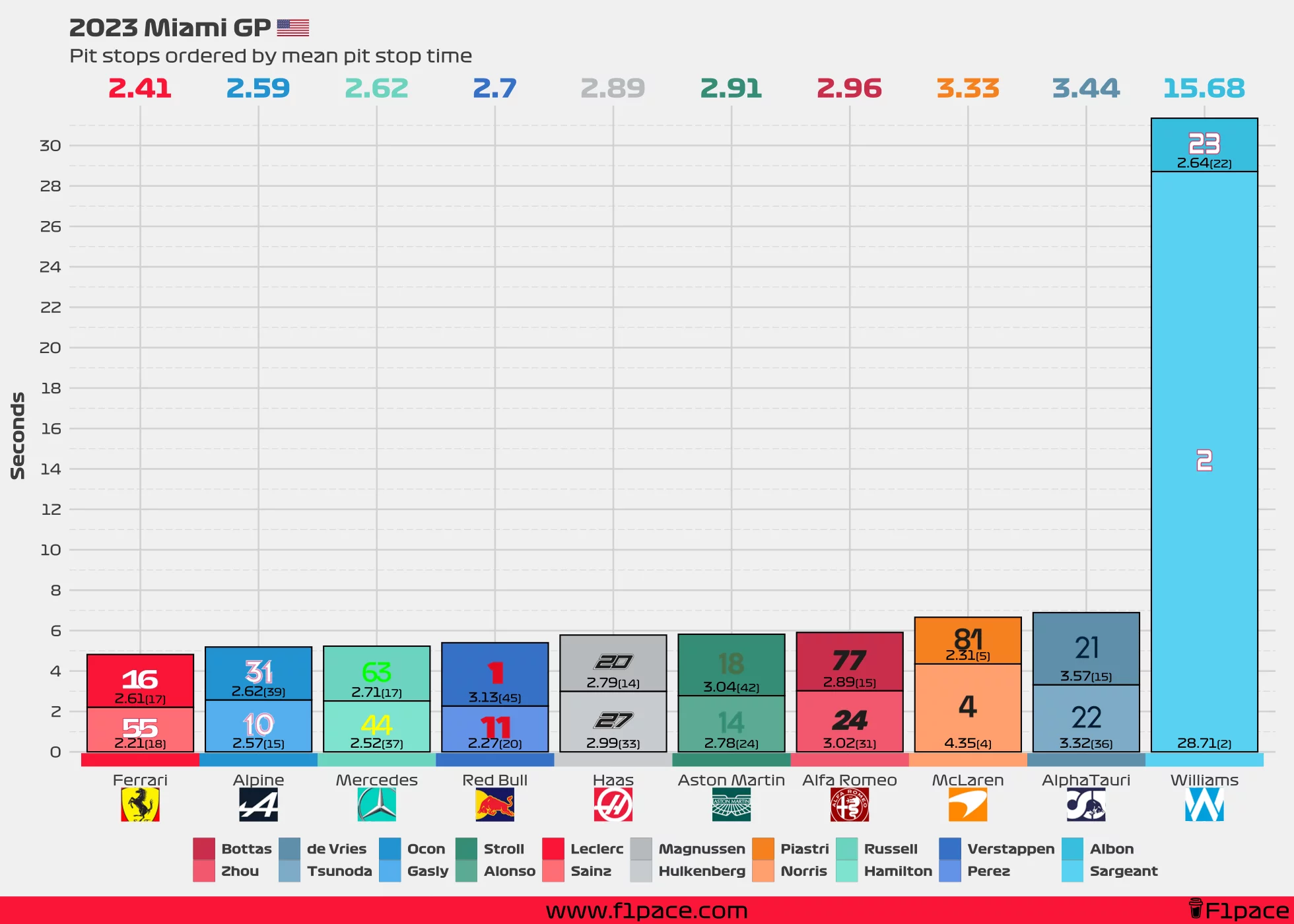This screenshot has height=924, width=1294.
Task: Click the McLaren orange logo
Action: coord(968,805)
